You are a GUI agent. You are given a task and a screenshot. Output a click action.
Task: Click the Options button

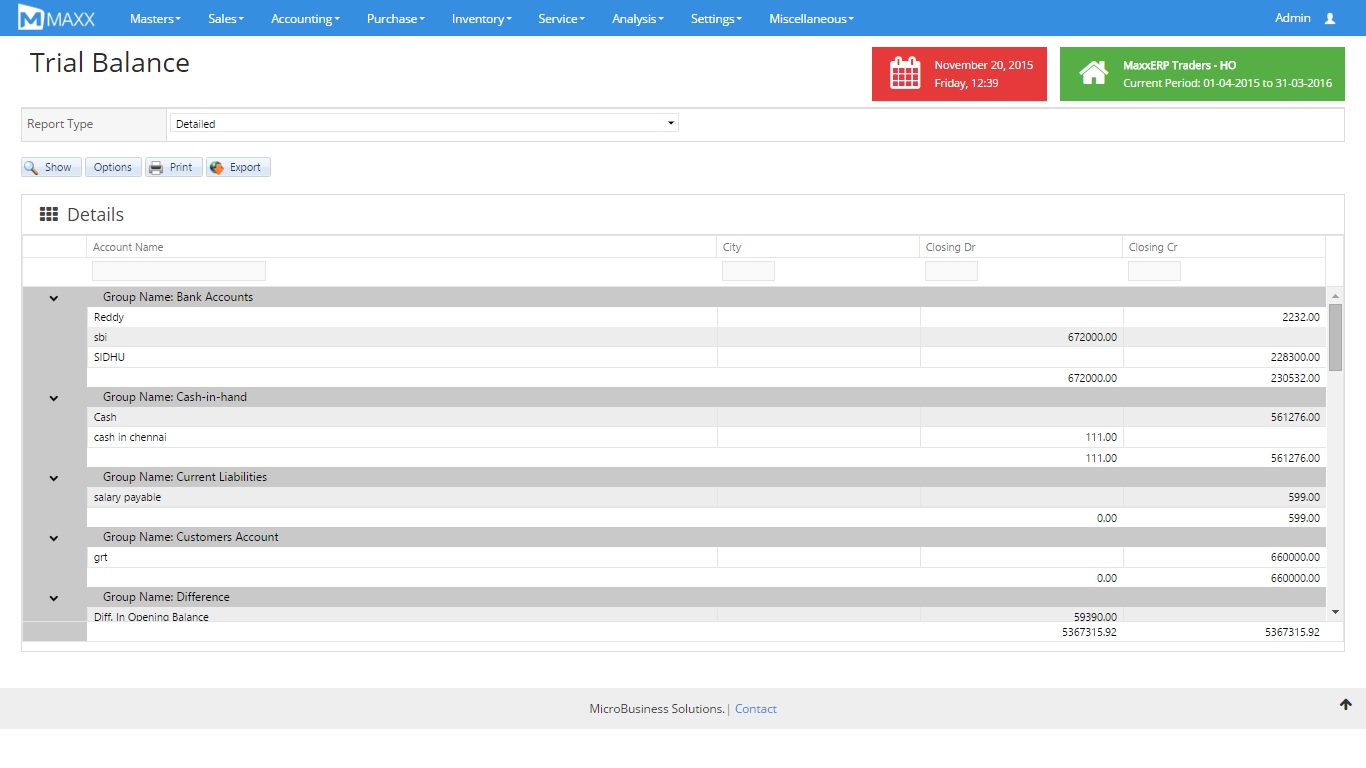click(x=113, y=167)
